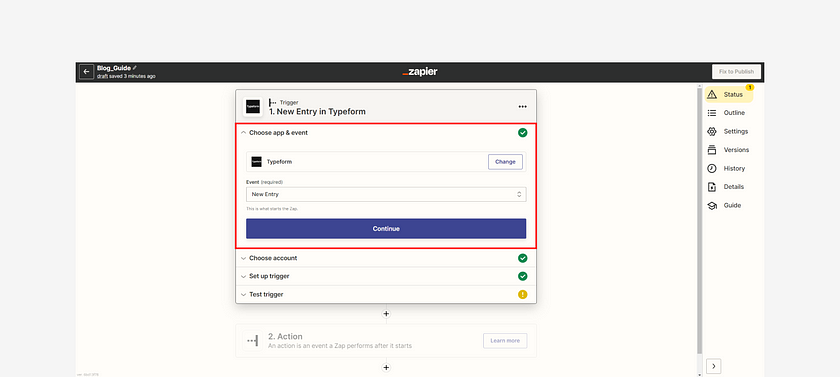Collapse the right sidebar with arrow button

click(x=714, y=366)
